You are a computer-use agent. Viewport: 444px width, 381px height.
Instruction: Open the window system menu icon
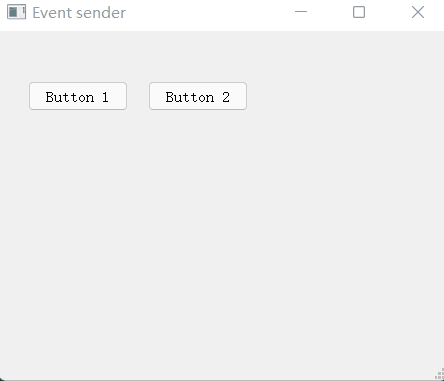[x=16, y=12]
